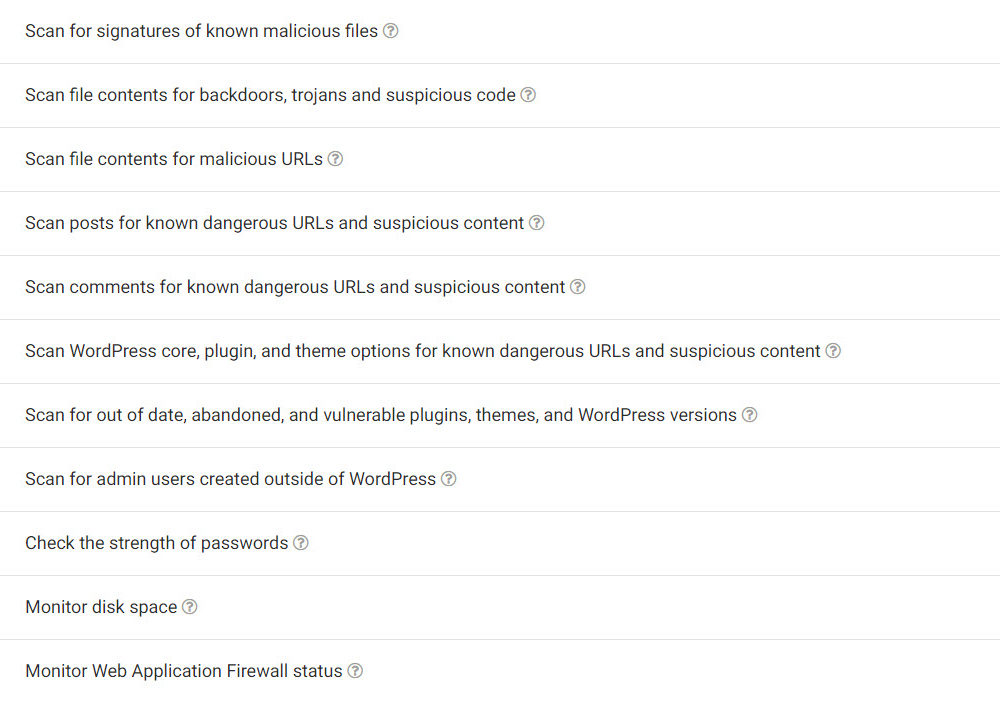
Task: Show help for file contents malicious URLs
Action: [x=336, y=159]
